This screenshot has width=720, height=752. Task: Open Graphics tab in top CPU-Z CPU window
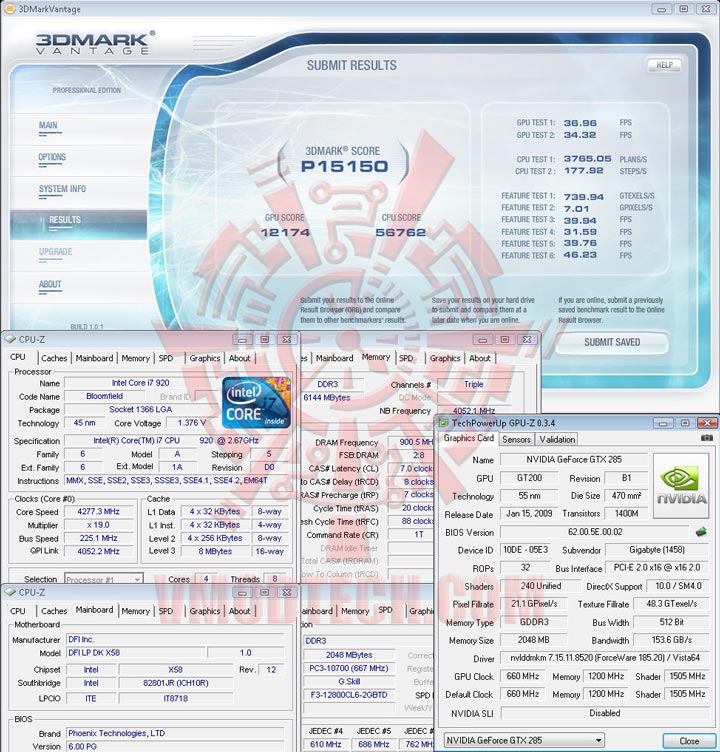pyautogui.click(x=204, y=358)
